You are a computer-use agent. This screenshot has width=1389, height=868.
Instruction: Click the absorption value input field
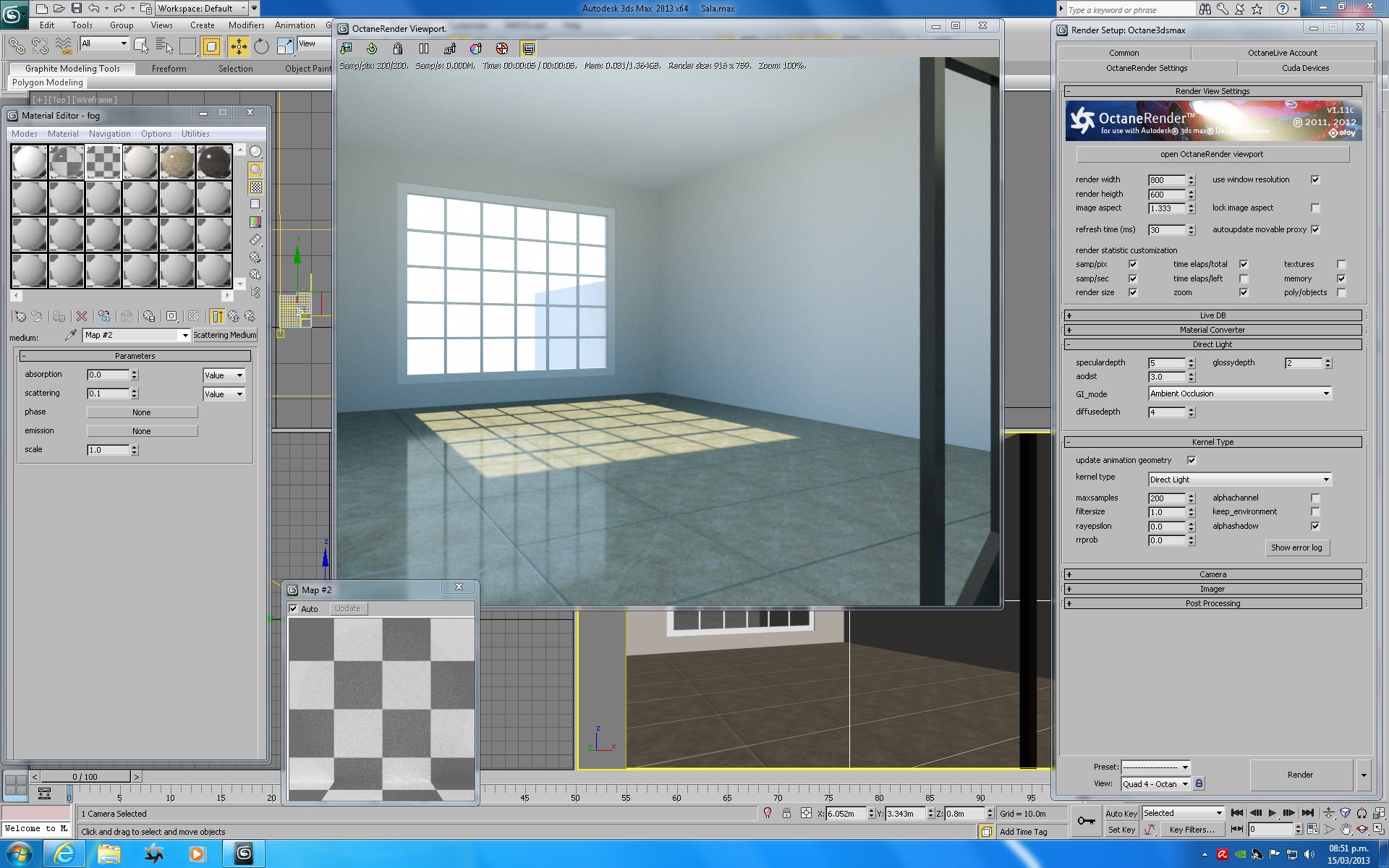click(x=108, y=375)
